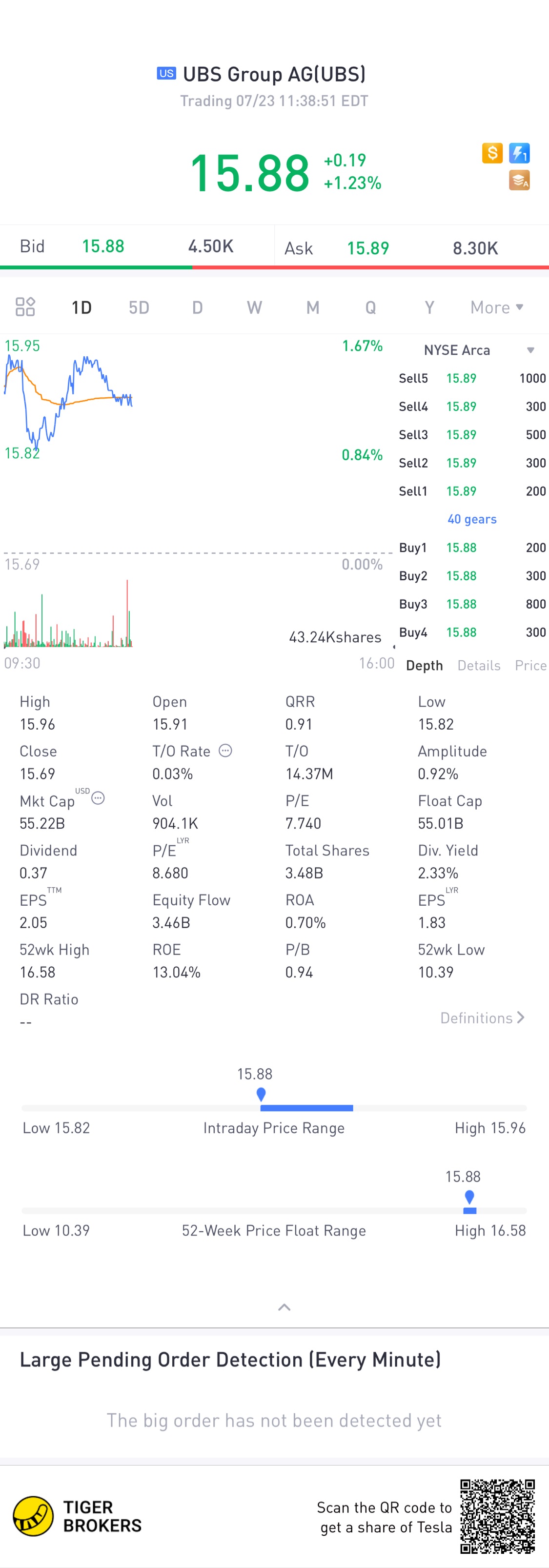The height and width of the screenshot is (1568, 549).
Task: Tap the Sell1 order row
Action: point(472,491)
